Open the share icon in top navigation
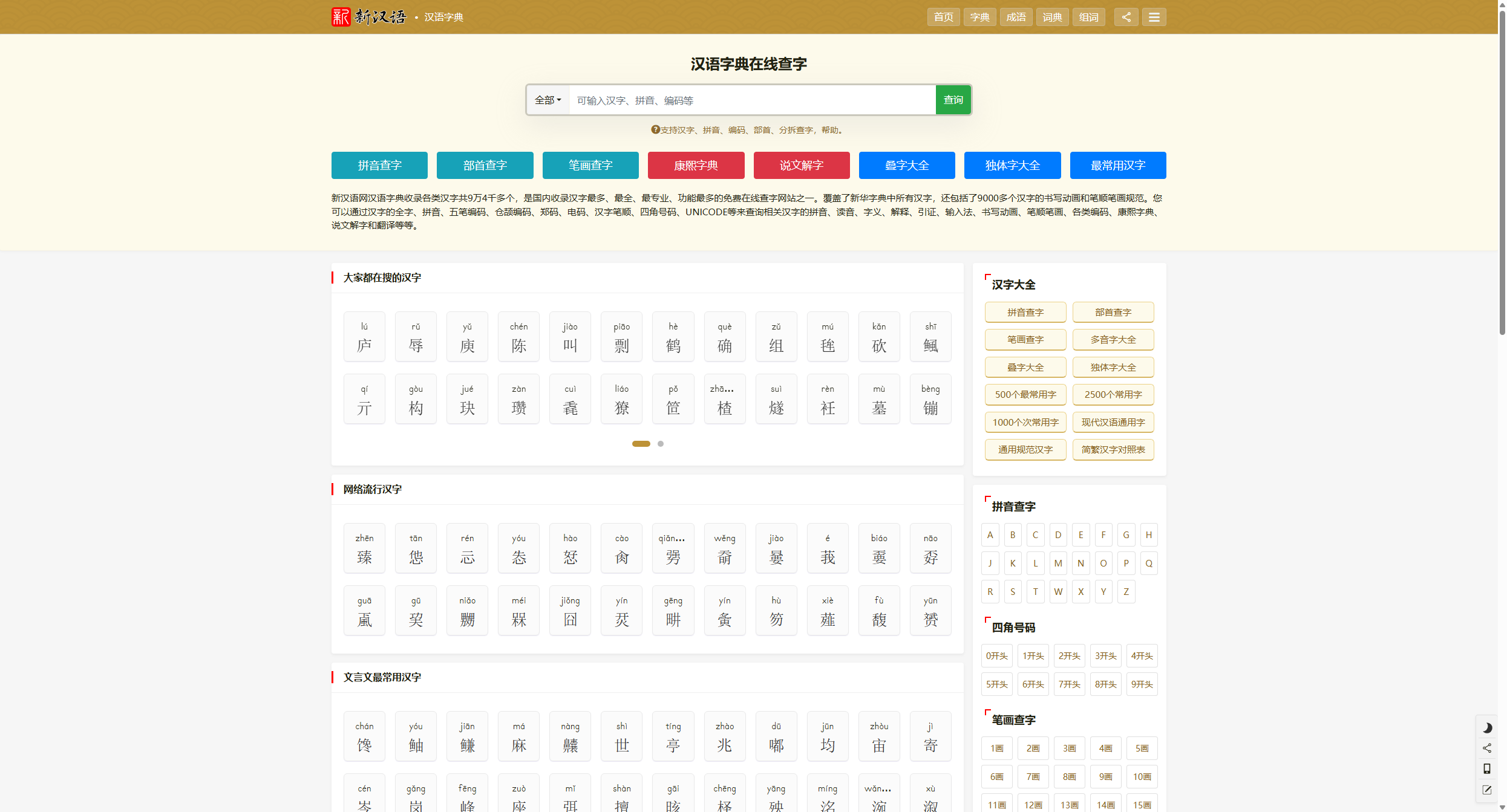 click(x=1126, y=17)
